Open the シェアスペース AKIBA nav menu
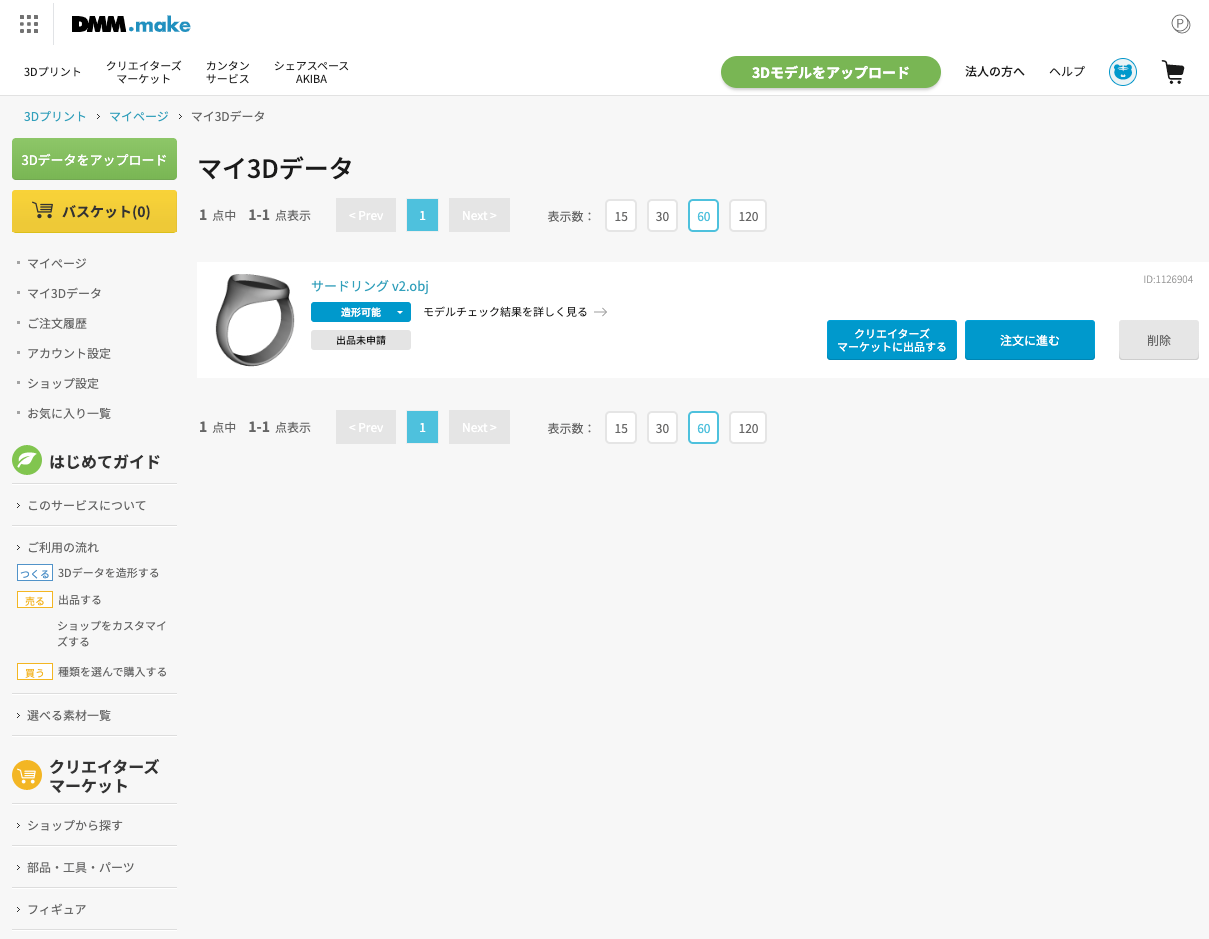This screenshot has width=1209, height=939. (x=312, y=72)
